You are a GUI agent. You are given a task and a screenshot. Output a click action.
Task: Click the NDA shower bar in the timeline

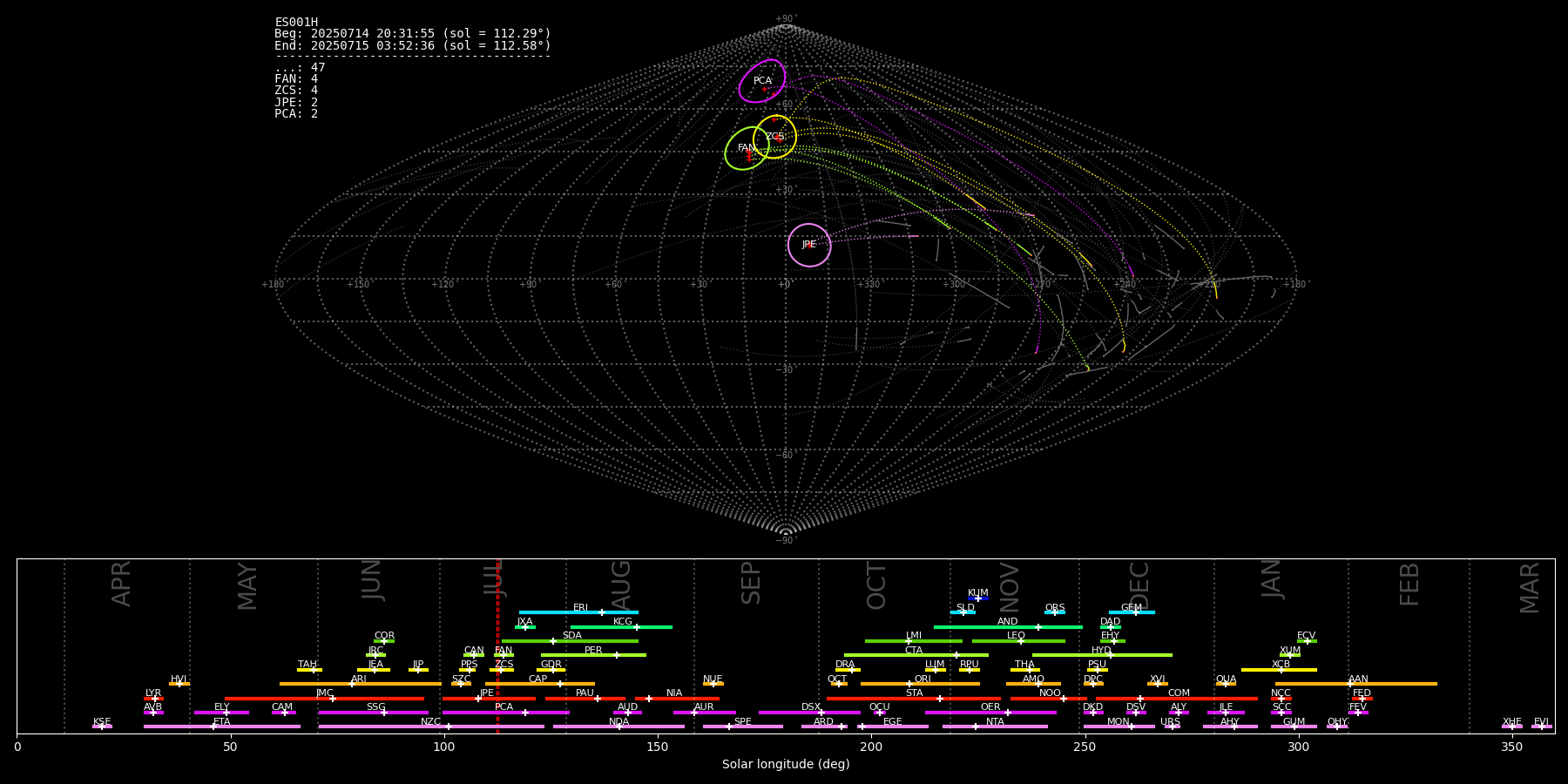pyautogui.click(x=618, y=727)
